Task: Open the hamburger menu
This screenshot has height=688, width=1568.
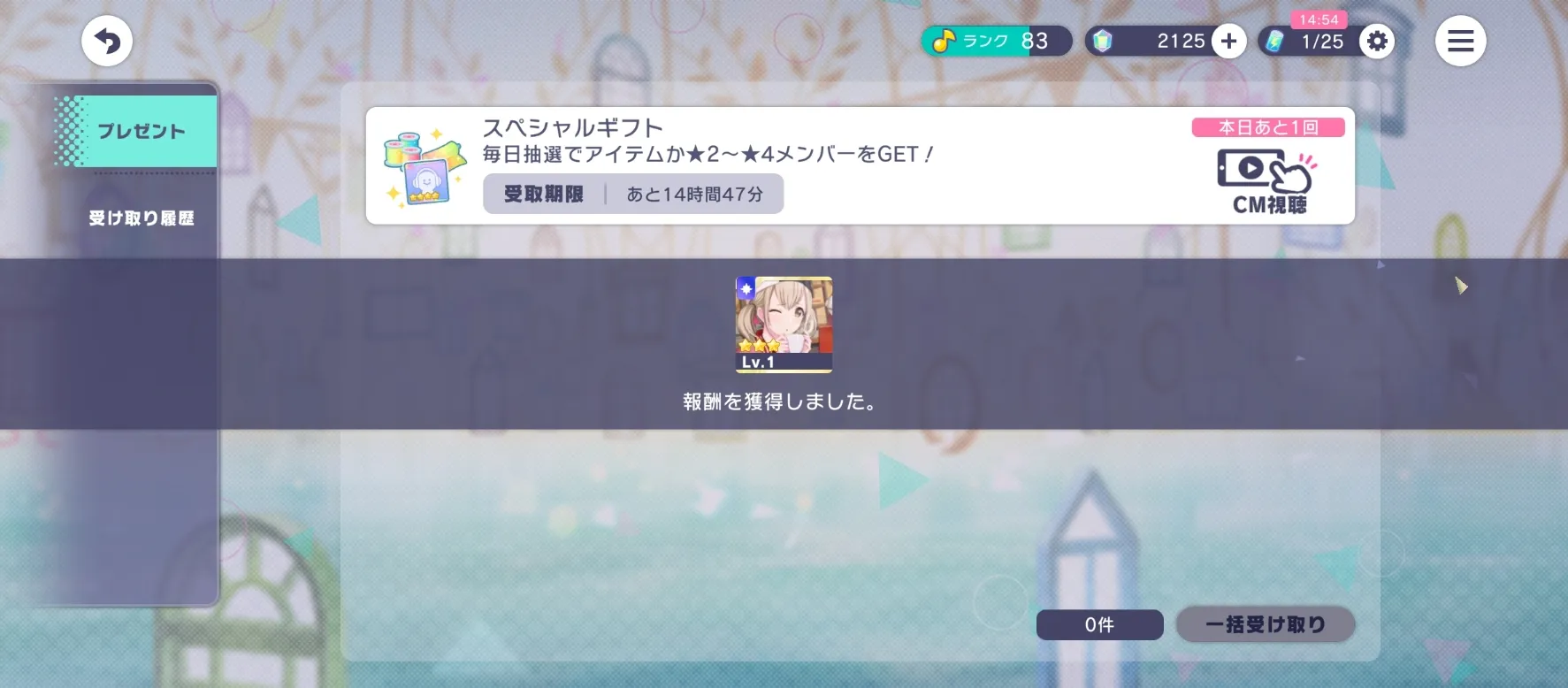Action: 1460,41
